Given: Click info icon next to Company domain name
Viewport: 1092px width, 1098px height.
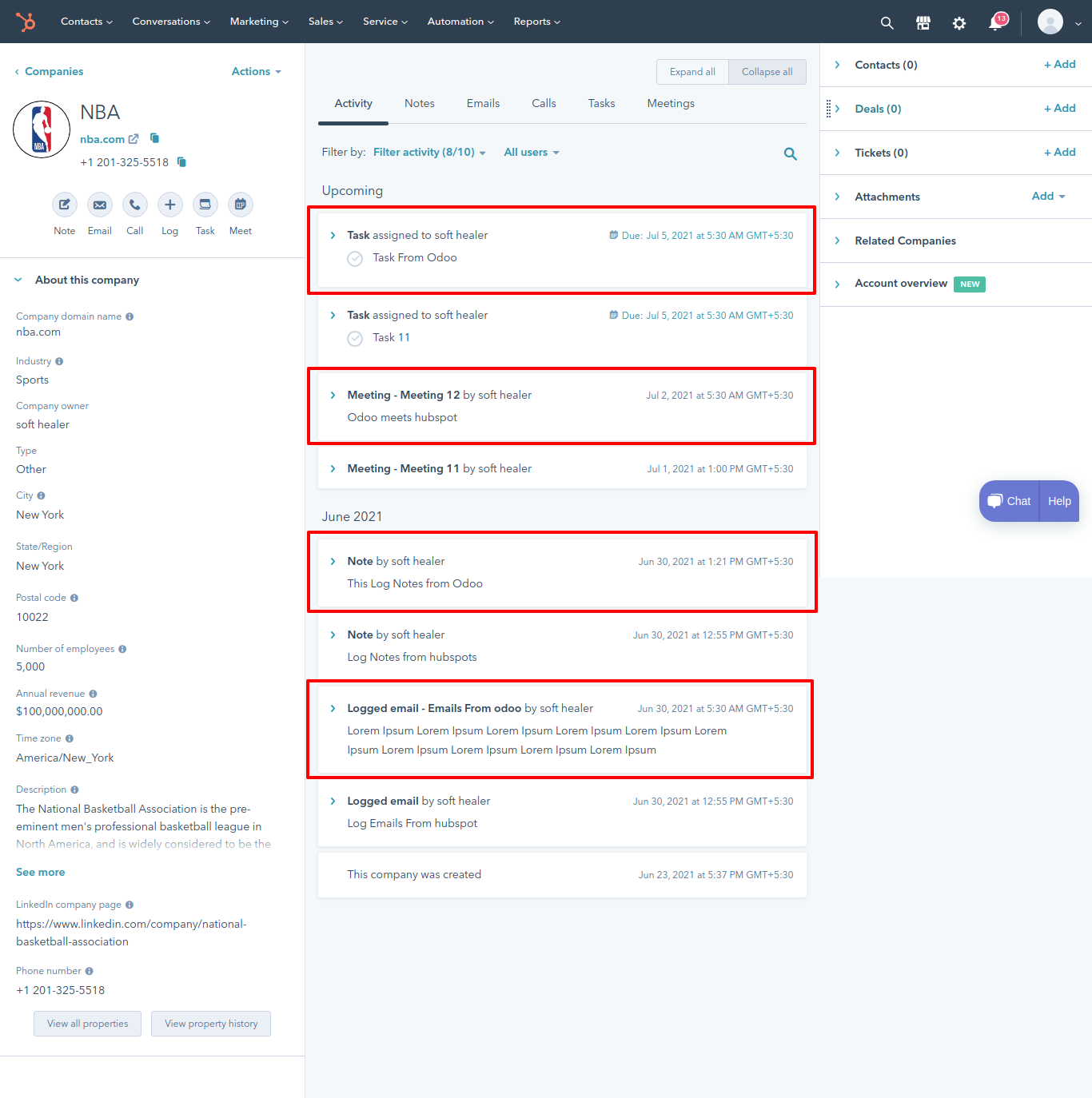Looking at the screenshot, I should [130, 316].
